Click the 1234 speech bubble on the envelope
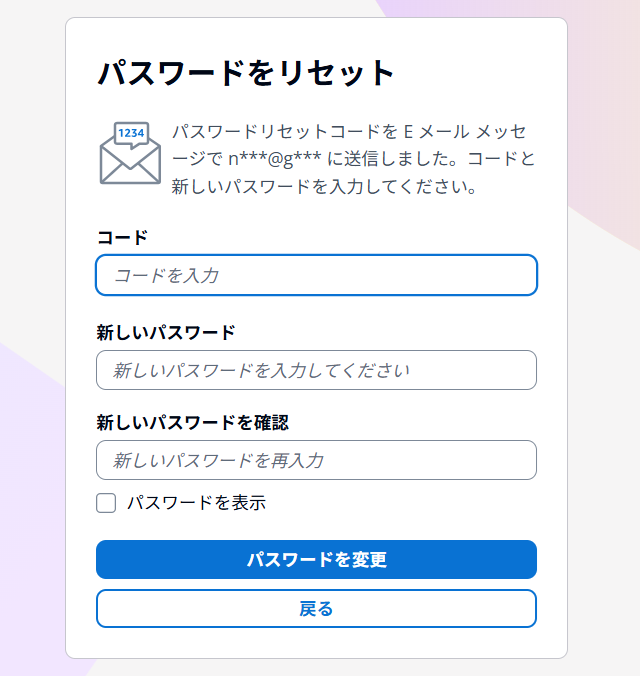This screenshot has width=640, height=676. pyautogui.click(x=131, y=134)
